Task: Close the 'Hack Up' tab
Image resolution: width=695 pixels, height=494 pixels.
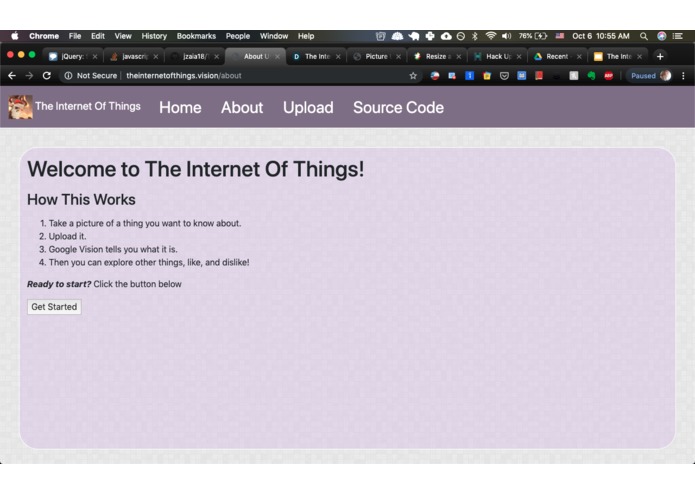Action: (519, 57)
